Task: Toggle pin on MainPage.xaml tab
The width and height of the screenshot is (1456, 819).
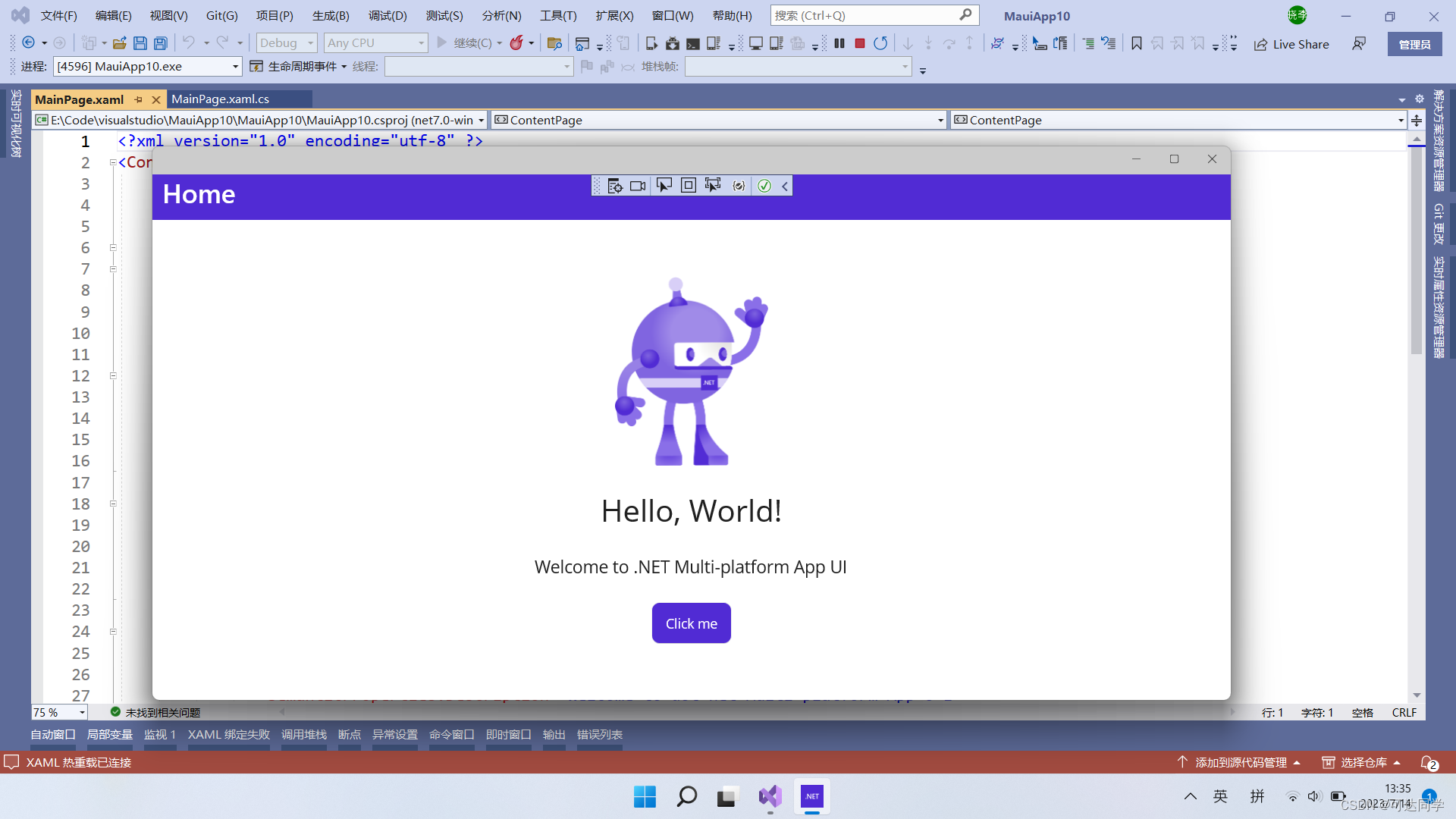Action: click(138, 99)
